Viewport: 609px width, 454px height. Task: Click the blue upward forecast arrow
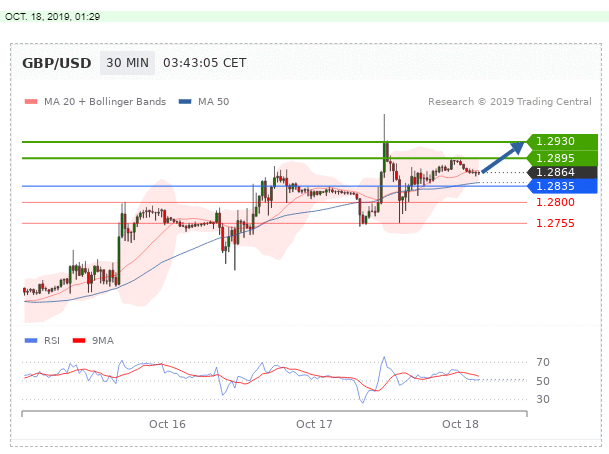[x=503, y=158]
